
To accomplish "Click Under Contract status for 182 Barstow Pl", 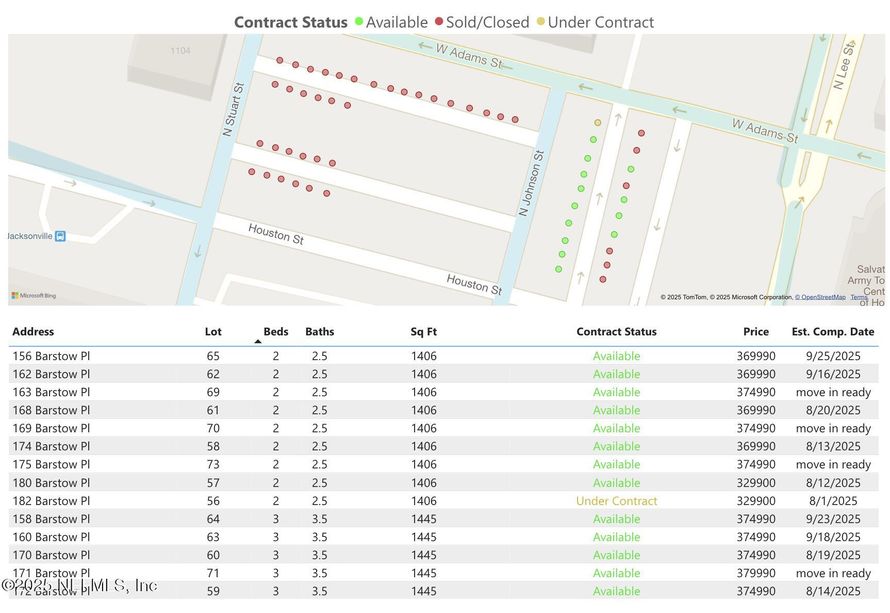I will point(616,501).
